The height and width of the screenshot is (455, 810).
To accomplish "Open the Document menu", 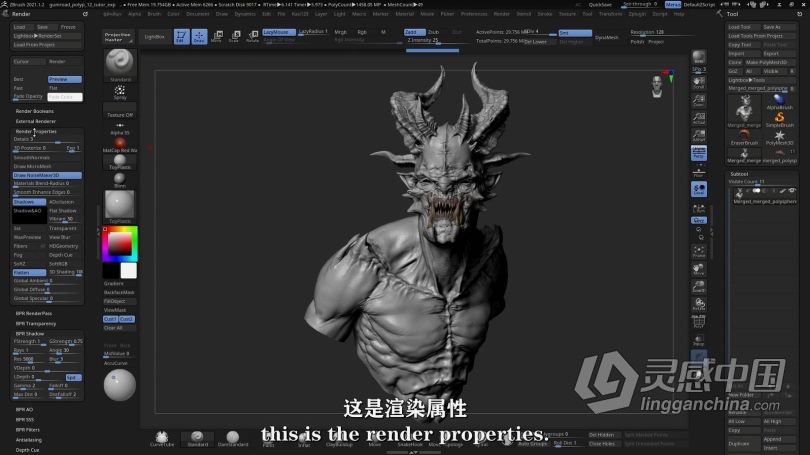I will click(198, 14).
